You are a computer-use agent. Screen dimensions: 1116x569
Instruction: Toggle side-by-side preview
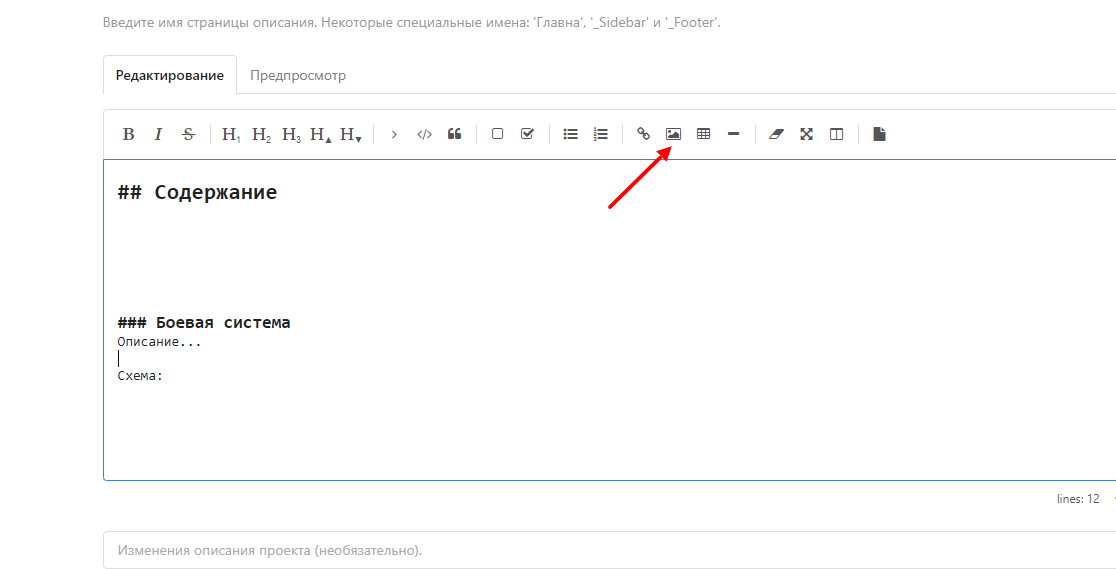click(836, 134)
